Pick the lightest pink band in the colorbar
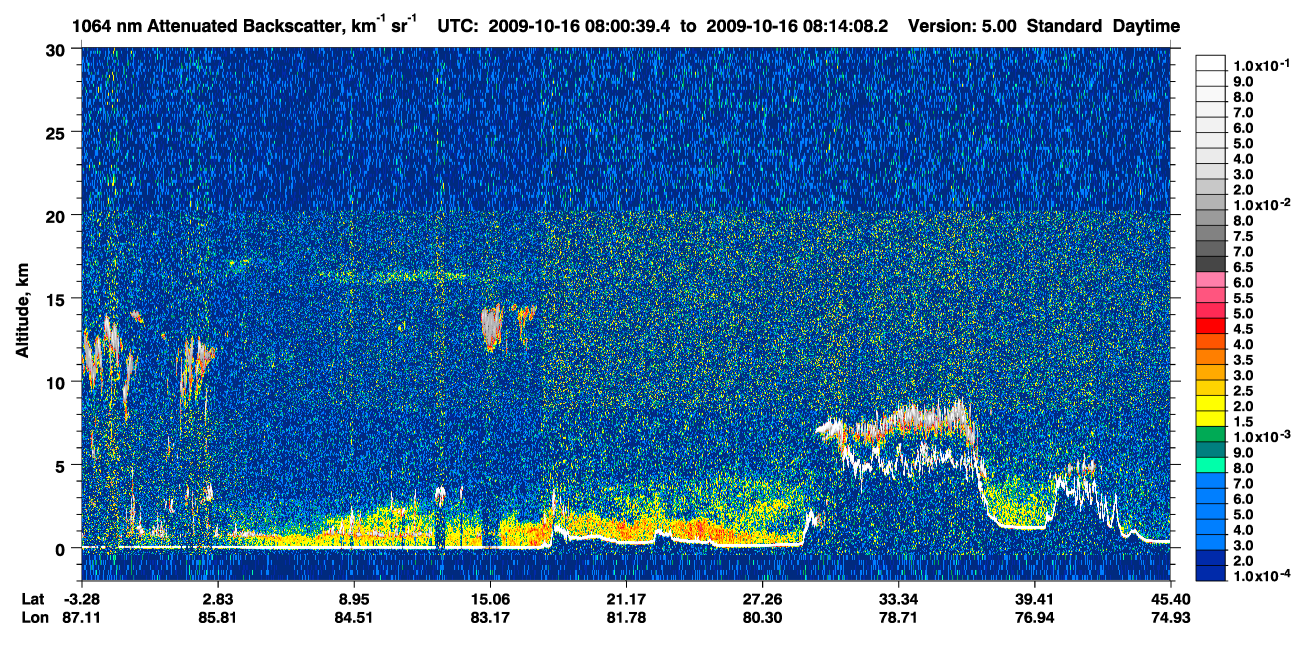 tap(1211, 279)
